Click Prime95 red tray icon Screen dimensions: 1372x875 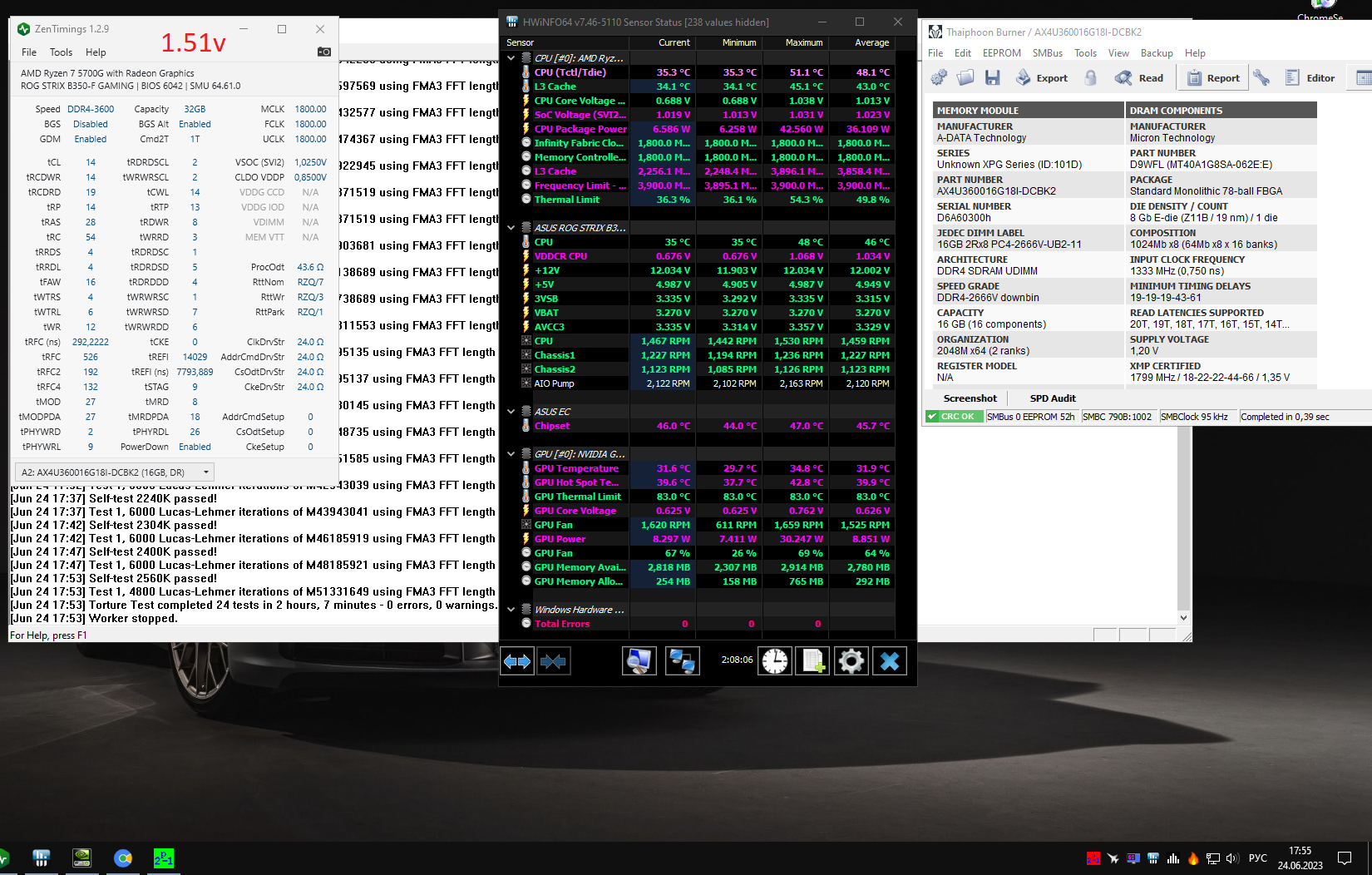[x=1093, y=858]
